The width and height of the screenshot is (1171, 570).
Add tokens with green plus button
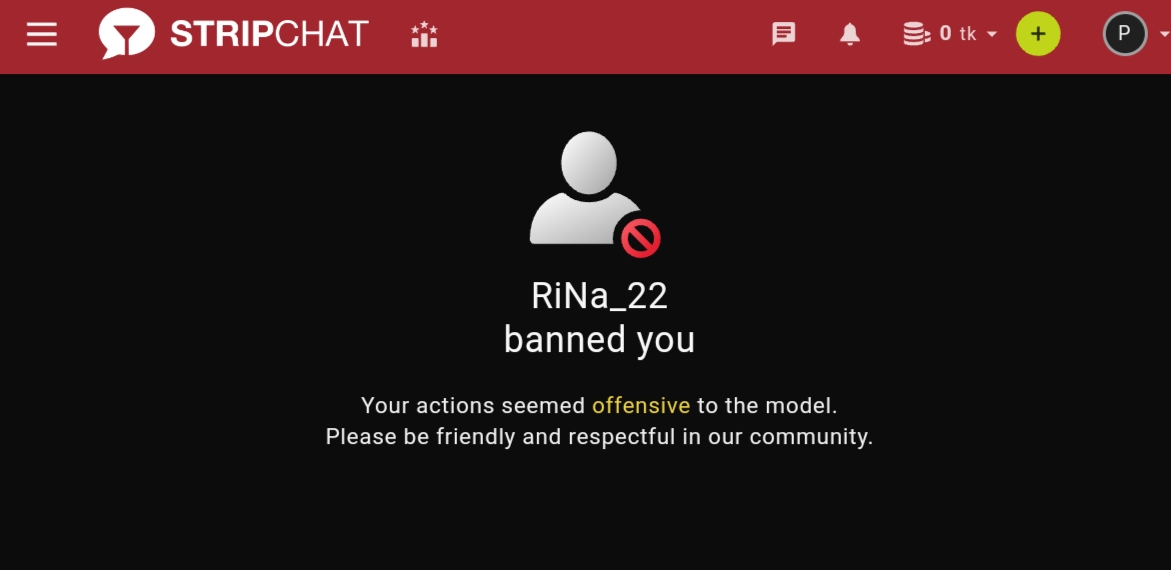pos(1038,34)
